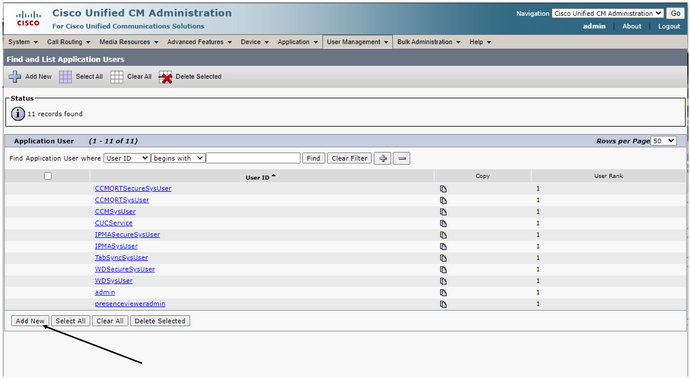Click the bottom Add New button

[30, 321]
